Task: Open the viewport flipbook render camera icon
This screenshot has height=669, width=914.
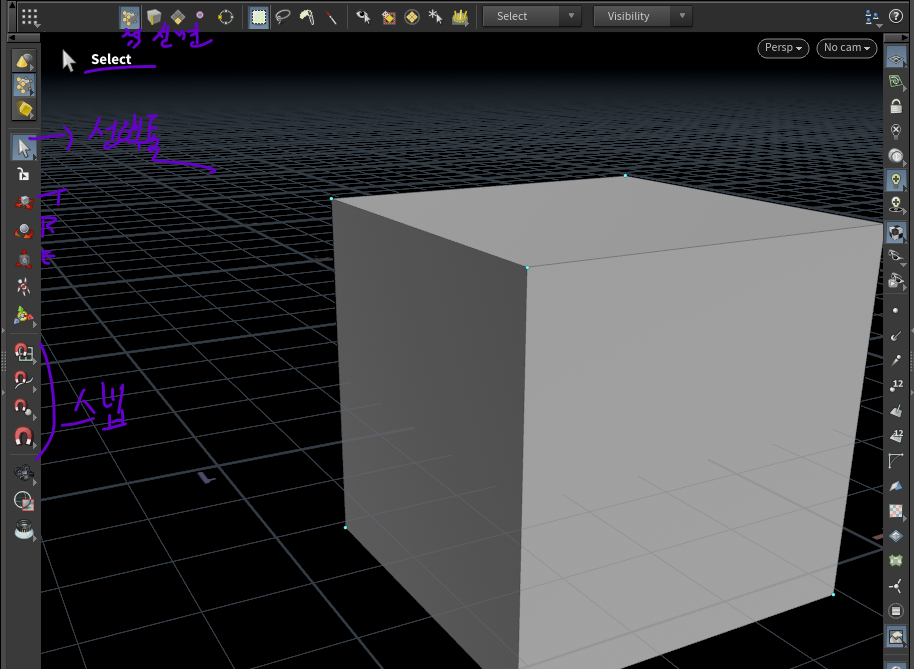Action: click(x=896, y=281)
